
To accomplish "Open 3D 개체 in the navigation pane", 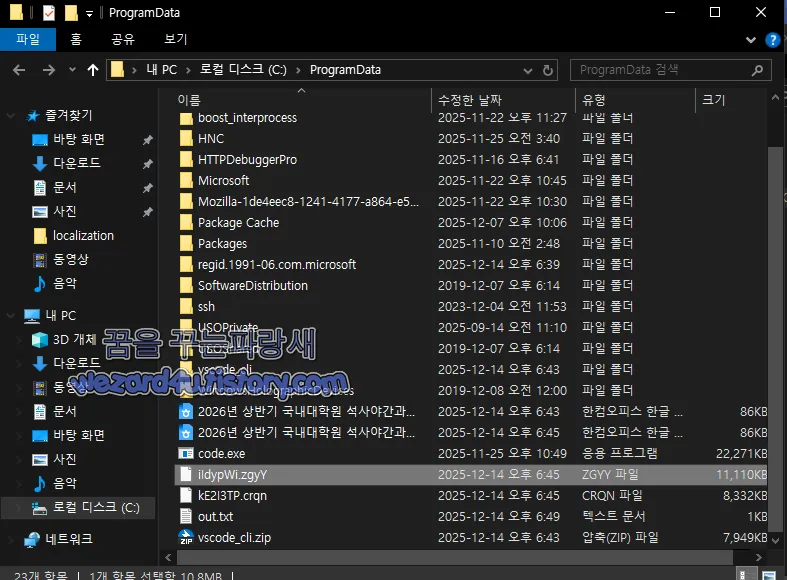I will (x=74, y=340).
